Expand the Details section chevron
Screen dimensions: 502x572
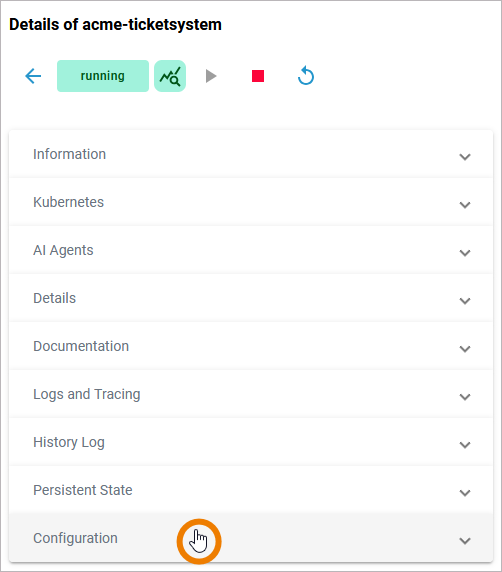point(465,301)
